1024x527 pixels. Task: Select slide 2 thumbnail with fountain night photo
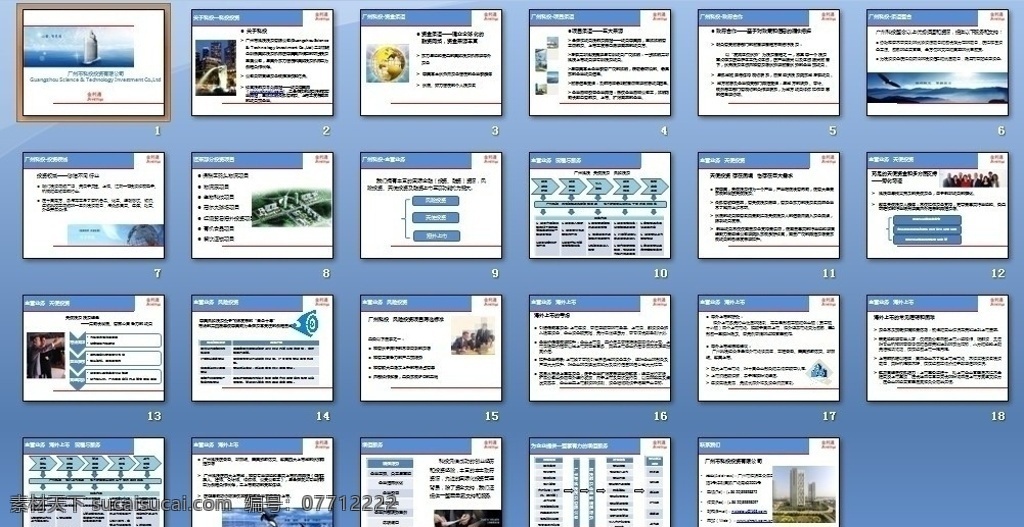click(x=263, y=63)
